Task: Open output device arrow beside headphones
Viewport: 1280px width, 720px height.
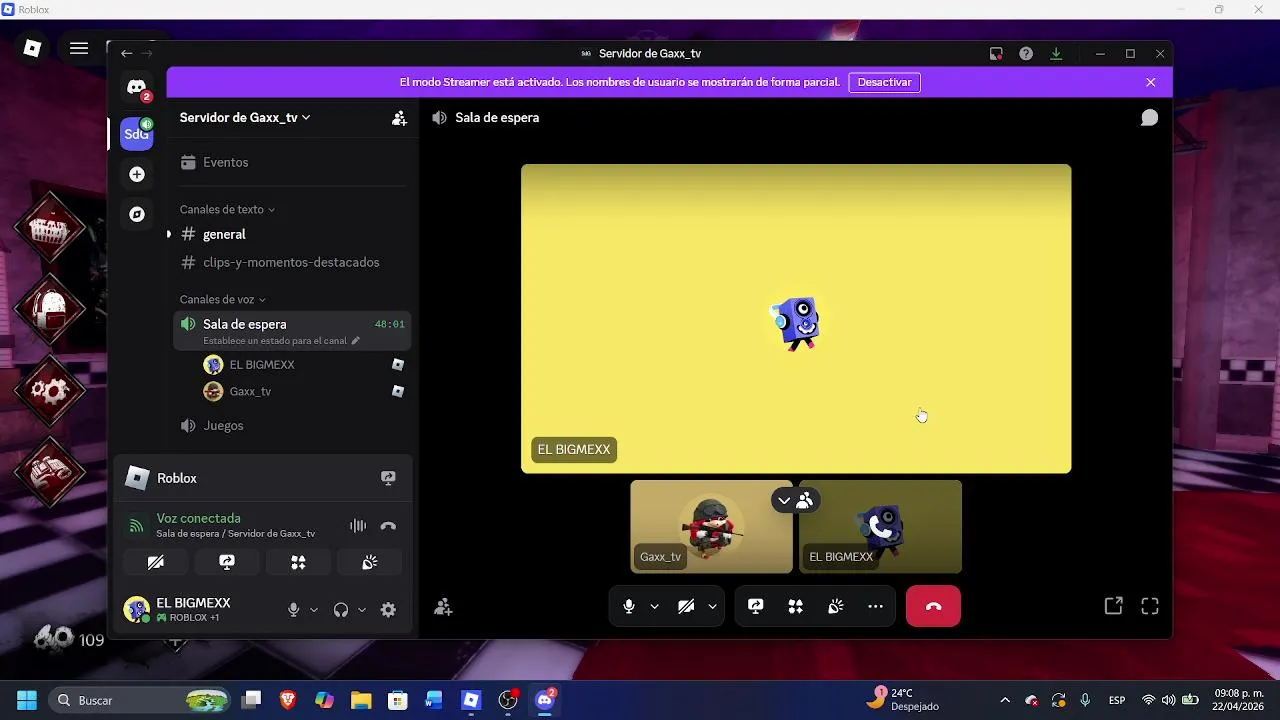Action: coord(362,610)
